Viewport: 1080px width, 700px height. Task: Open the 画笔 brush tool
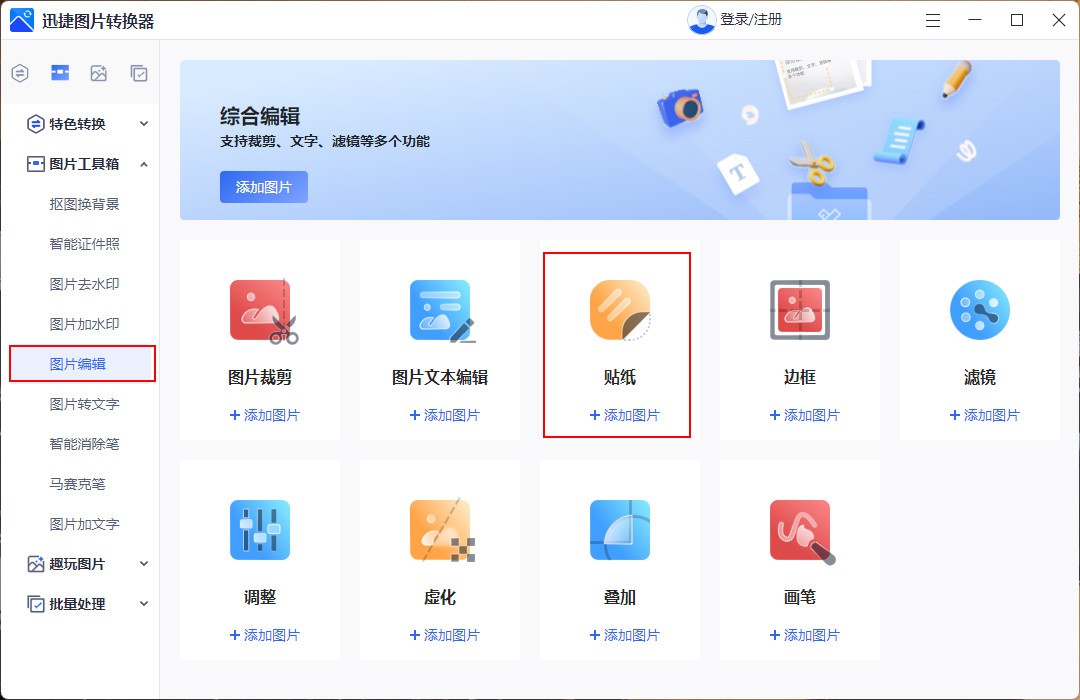799,560
